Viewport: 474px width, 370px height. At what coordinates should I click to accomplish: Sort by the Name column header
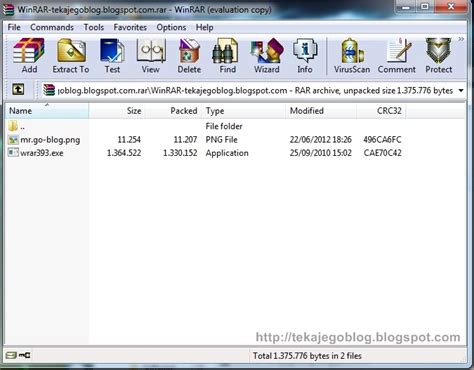pyautogui.click(x=47, y=111)
